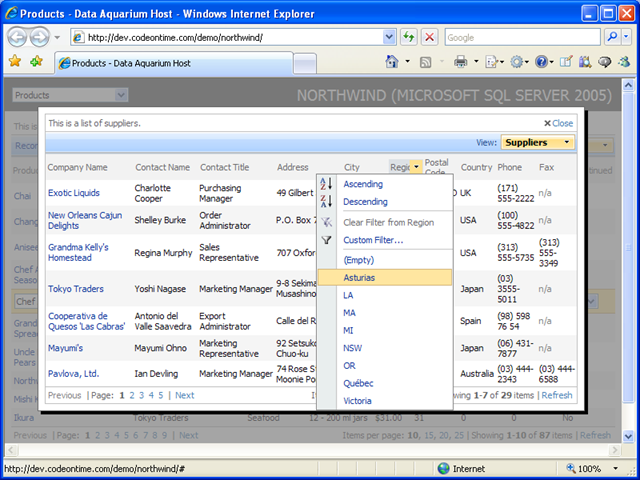Click vertical scrollbar up arrow
640x480 pixels.
[x=628, y=85]
